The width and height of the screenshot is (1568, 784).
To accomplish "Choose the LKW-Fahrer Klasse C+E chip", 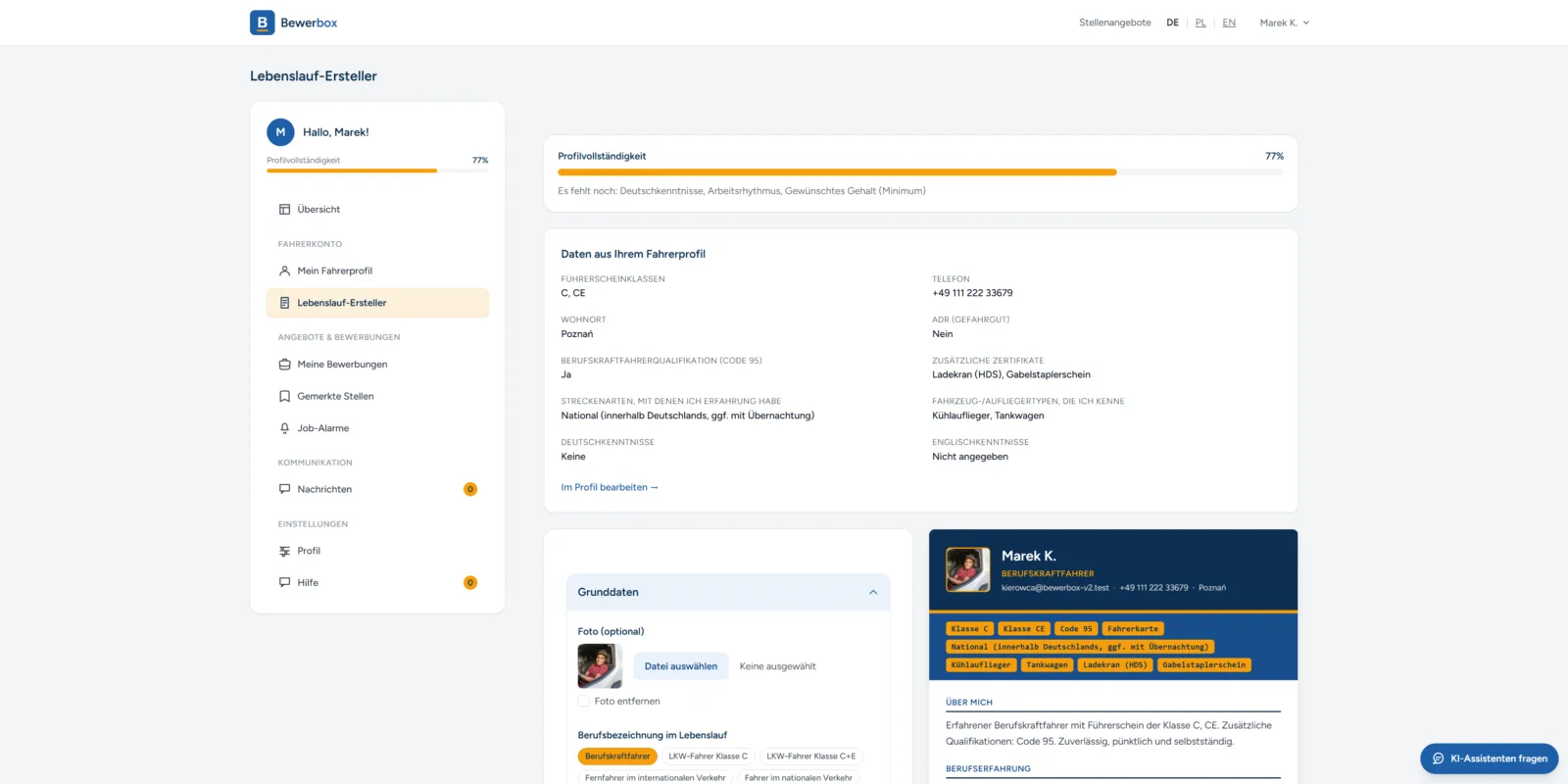I will (x=811, y=757).
